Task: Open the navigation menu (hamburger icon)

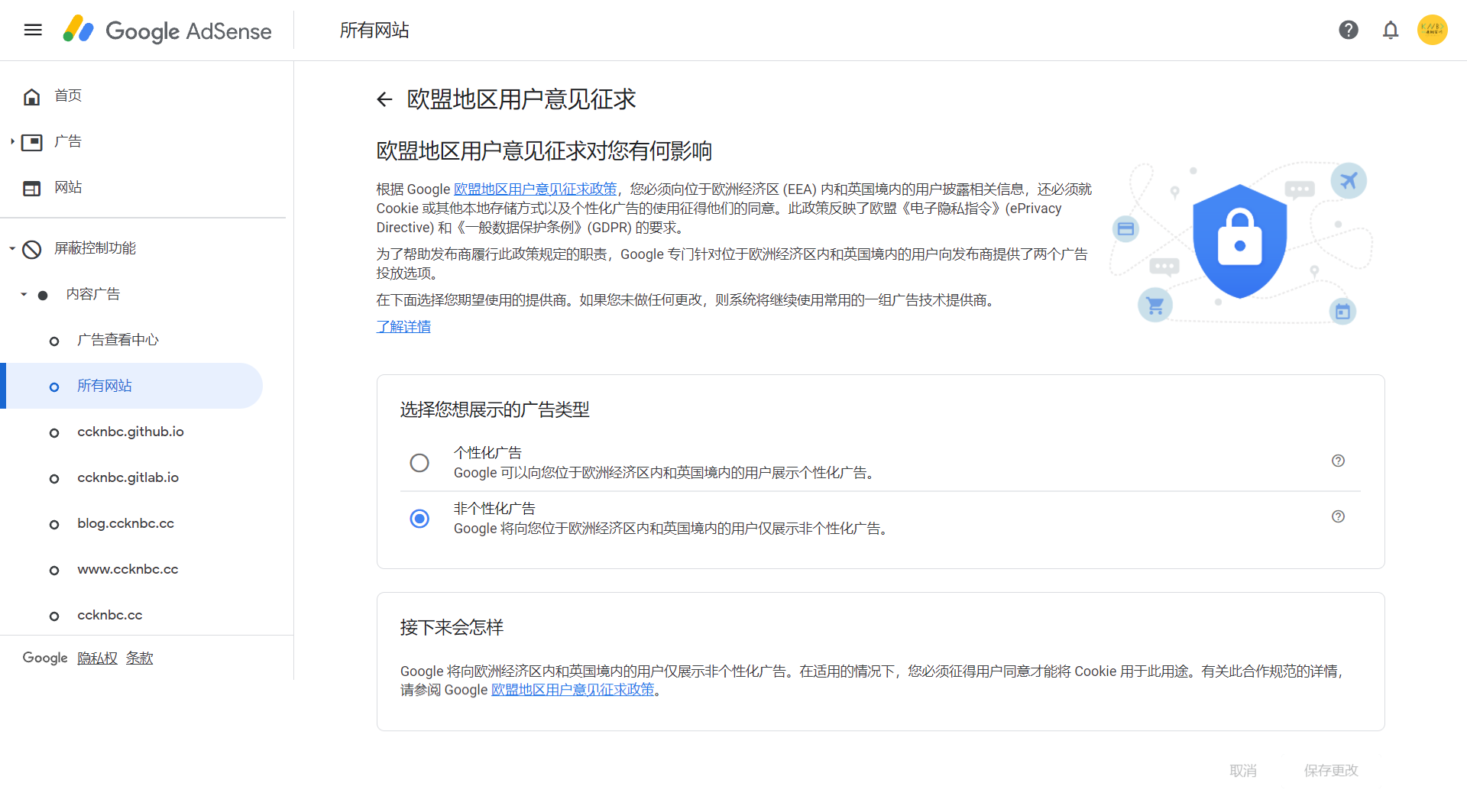Action: pyautogui.click(x=32, y=30)
